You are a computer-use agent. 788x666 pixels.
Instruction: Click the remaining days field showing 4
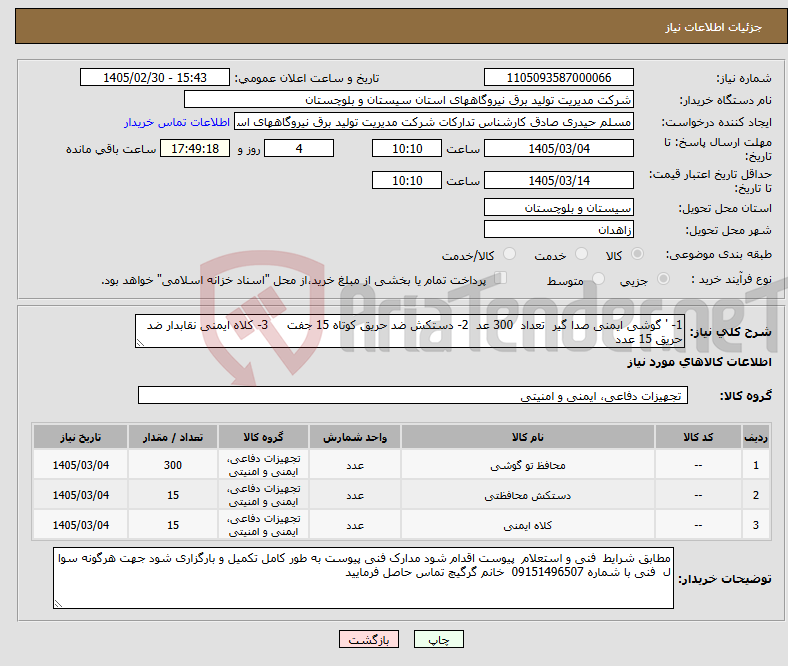(x=299, y=149)
